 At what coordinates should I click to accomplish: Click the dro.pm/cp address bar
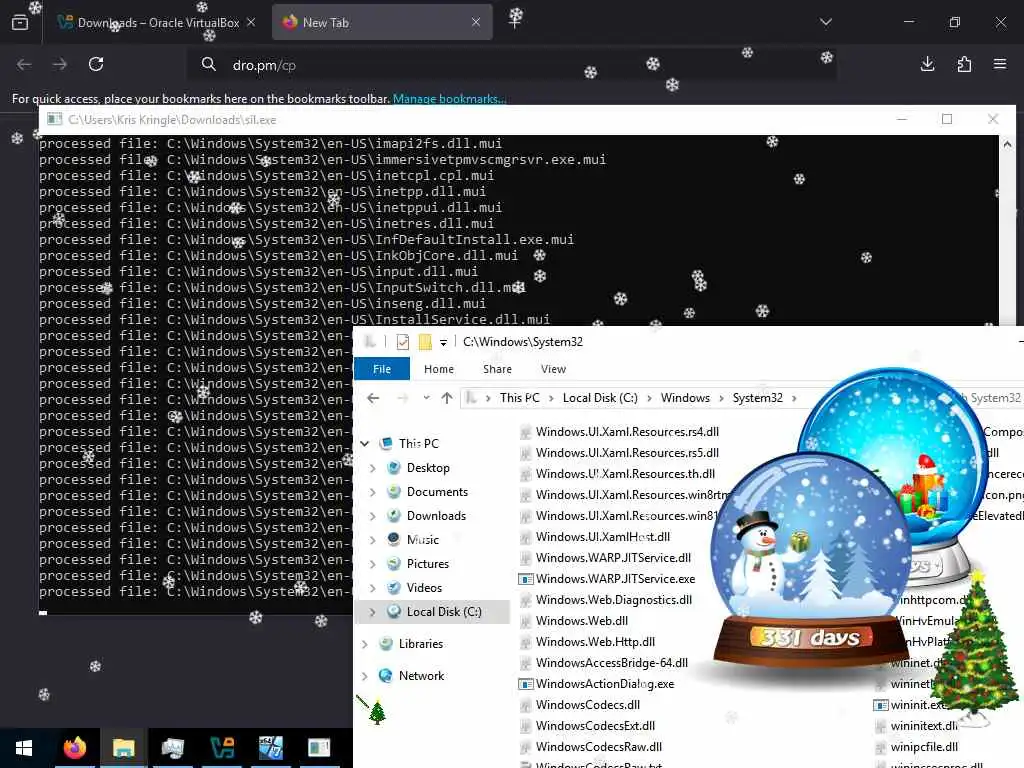511,65
